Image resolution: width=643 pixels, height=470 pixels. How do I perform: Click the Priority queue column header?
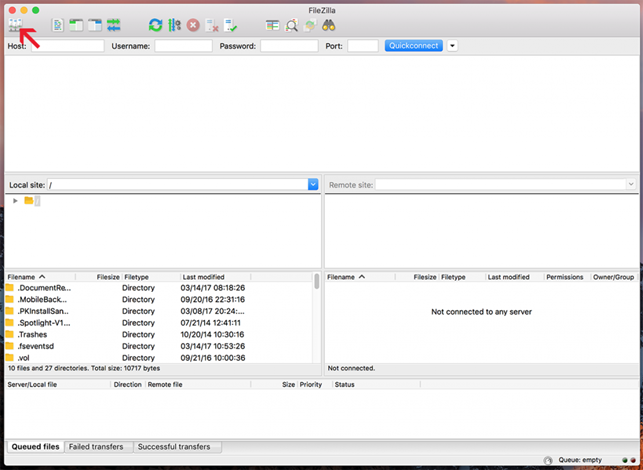tap(315, 384)
